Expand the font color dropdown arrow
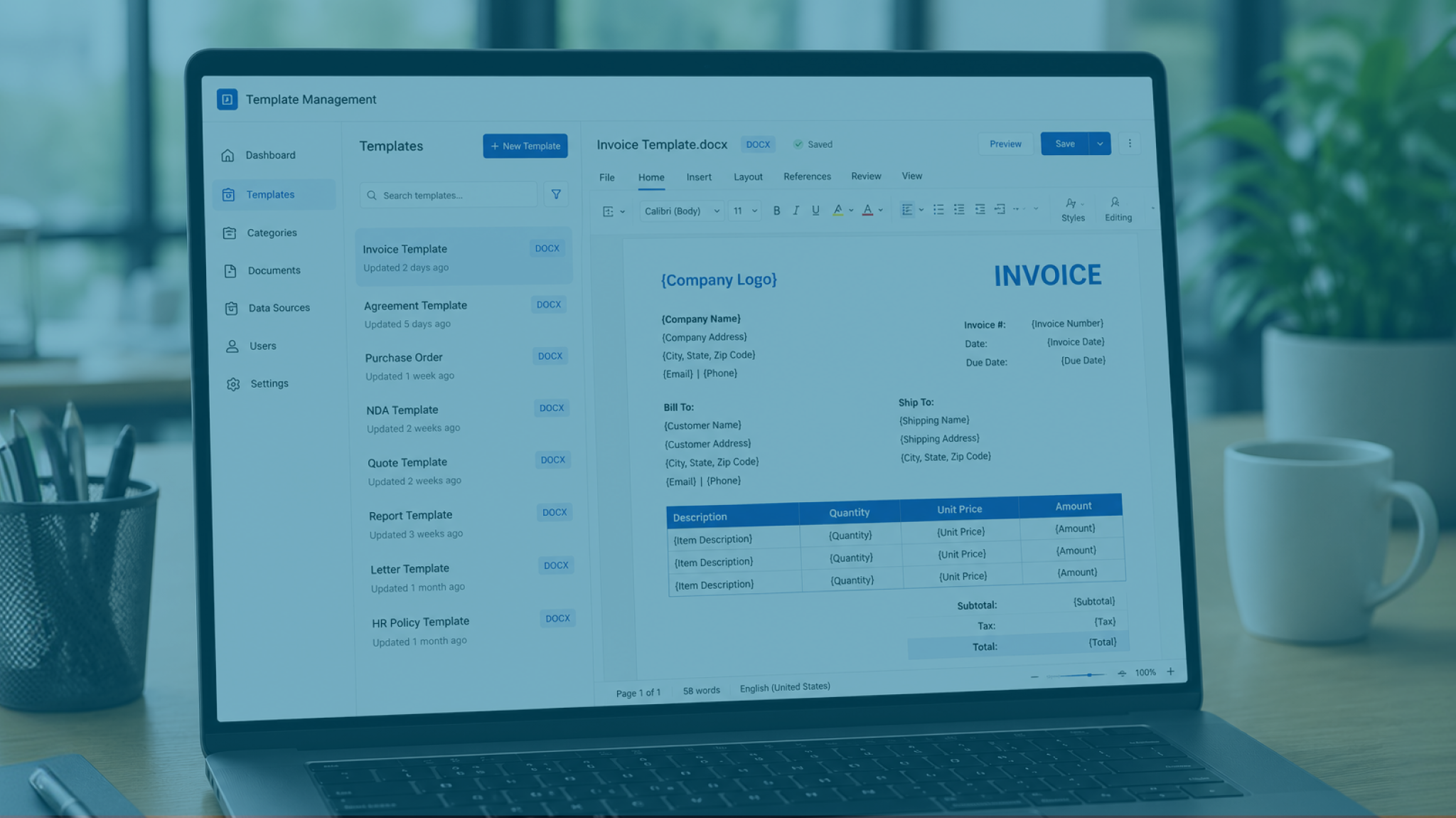Viewport: 1456px width, 818px height. tap(881, 211)
